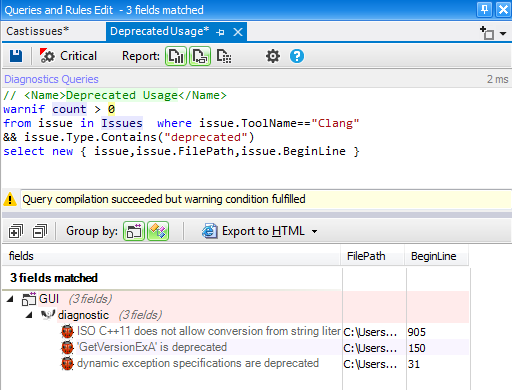The height and width of the screenshot is (390, 512).
Task: Save the query with the floppy disk icon
Action: coord(16,56)
